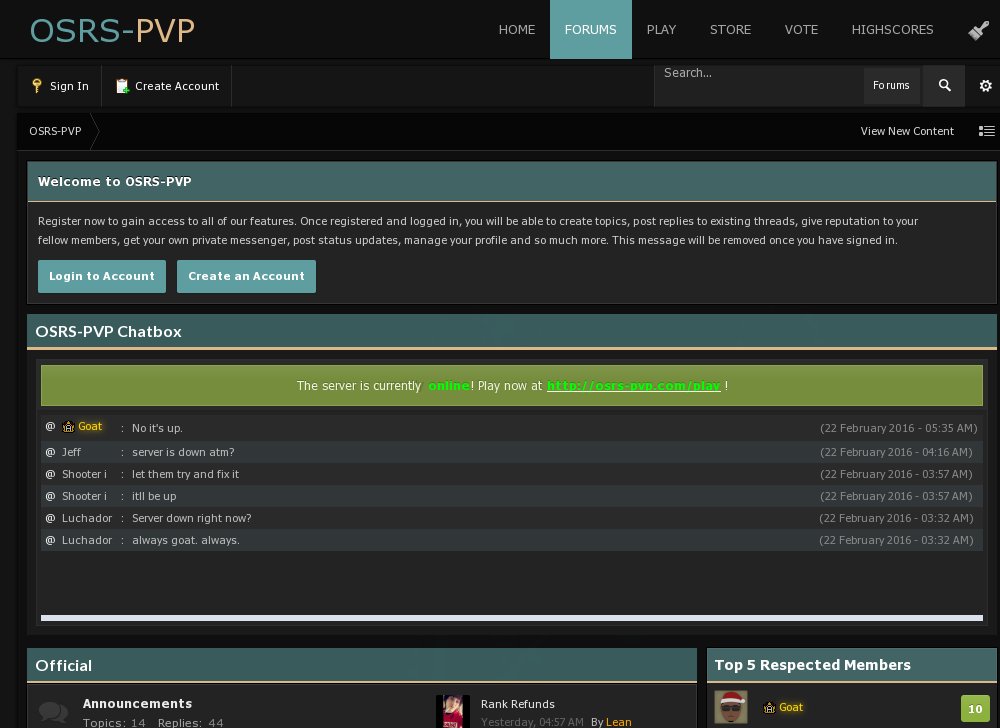Open the osrs-pvp.com/play link in the chatbox
This screenshot has width=1000, height=728.
click(x=634, y=386)
